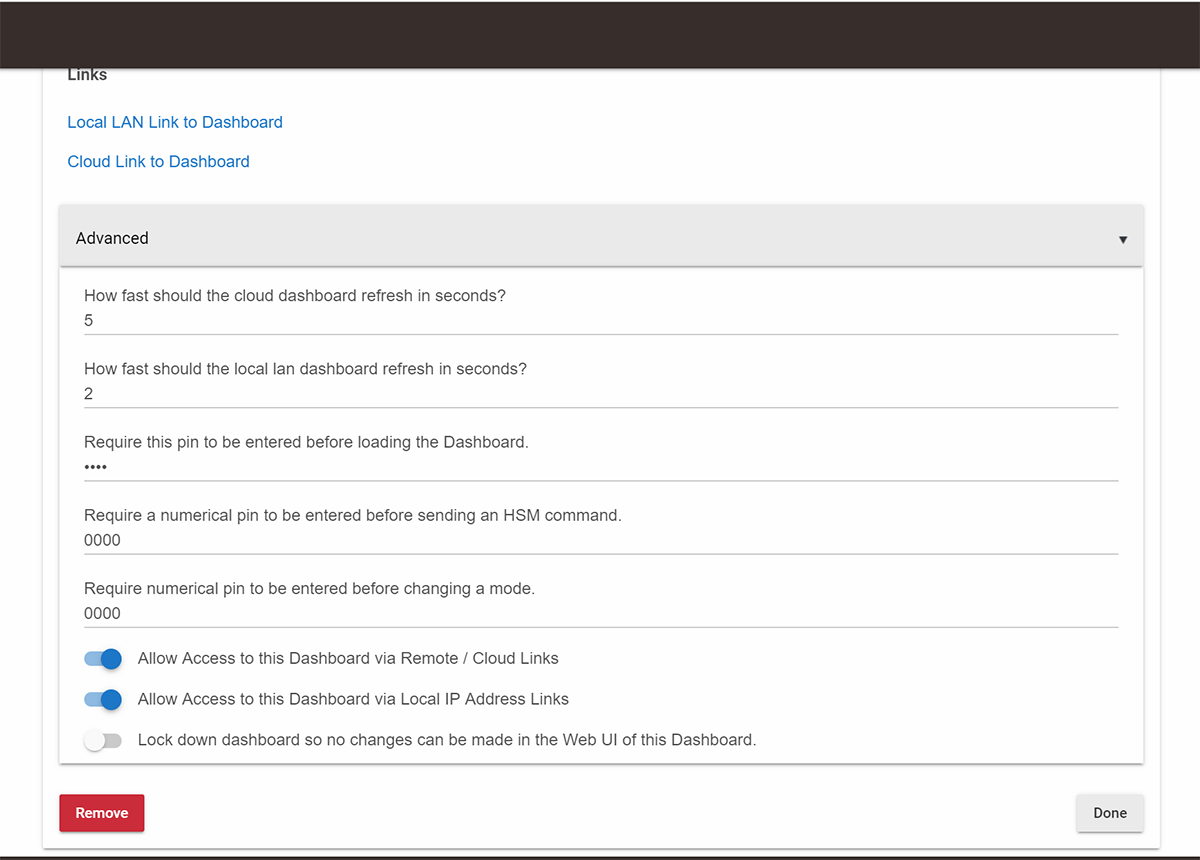Click the 'before changing a mode' label
This screenshot has width=1200, height=860.
[x=310, y=589]
